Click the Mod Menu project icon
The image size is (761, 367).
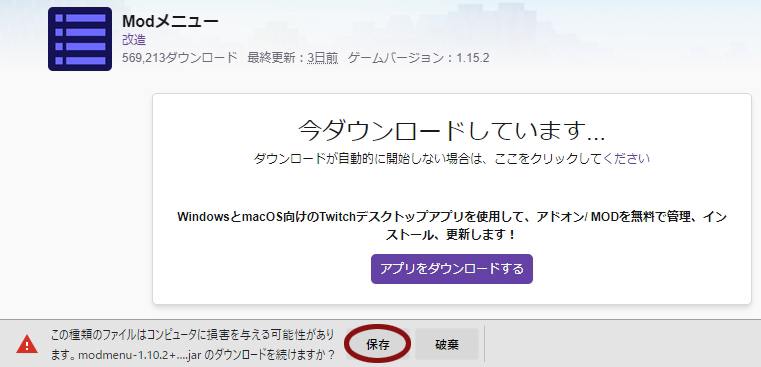80,39
